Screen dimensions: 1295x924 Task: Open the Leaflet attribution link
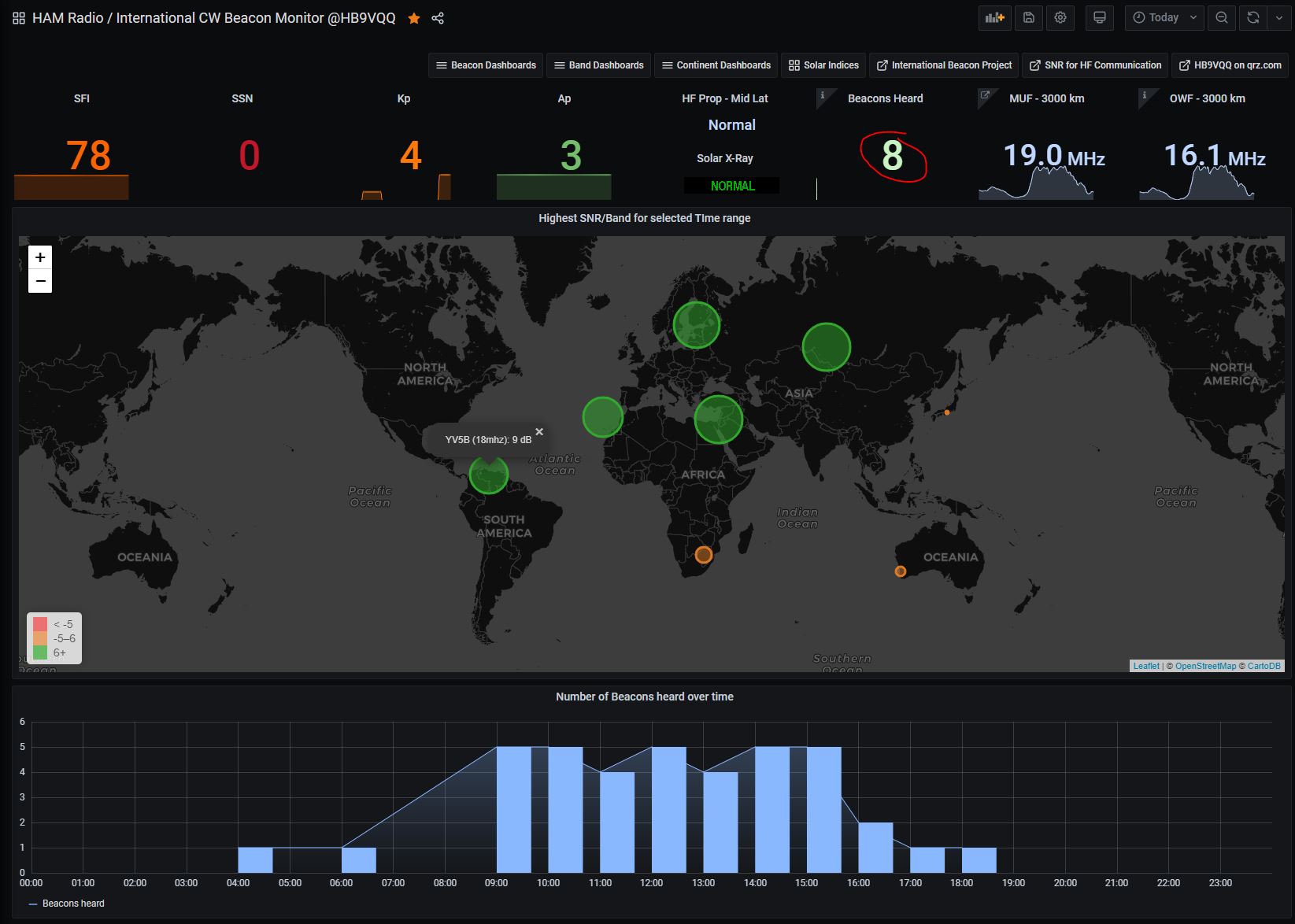coord(1146,666)
